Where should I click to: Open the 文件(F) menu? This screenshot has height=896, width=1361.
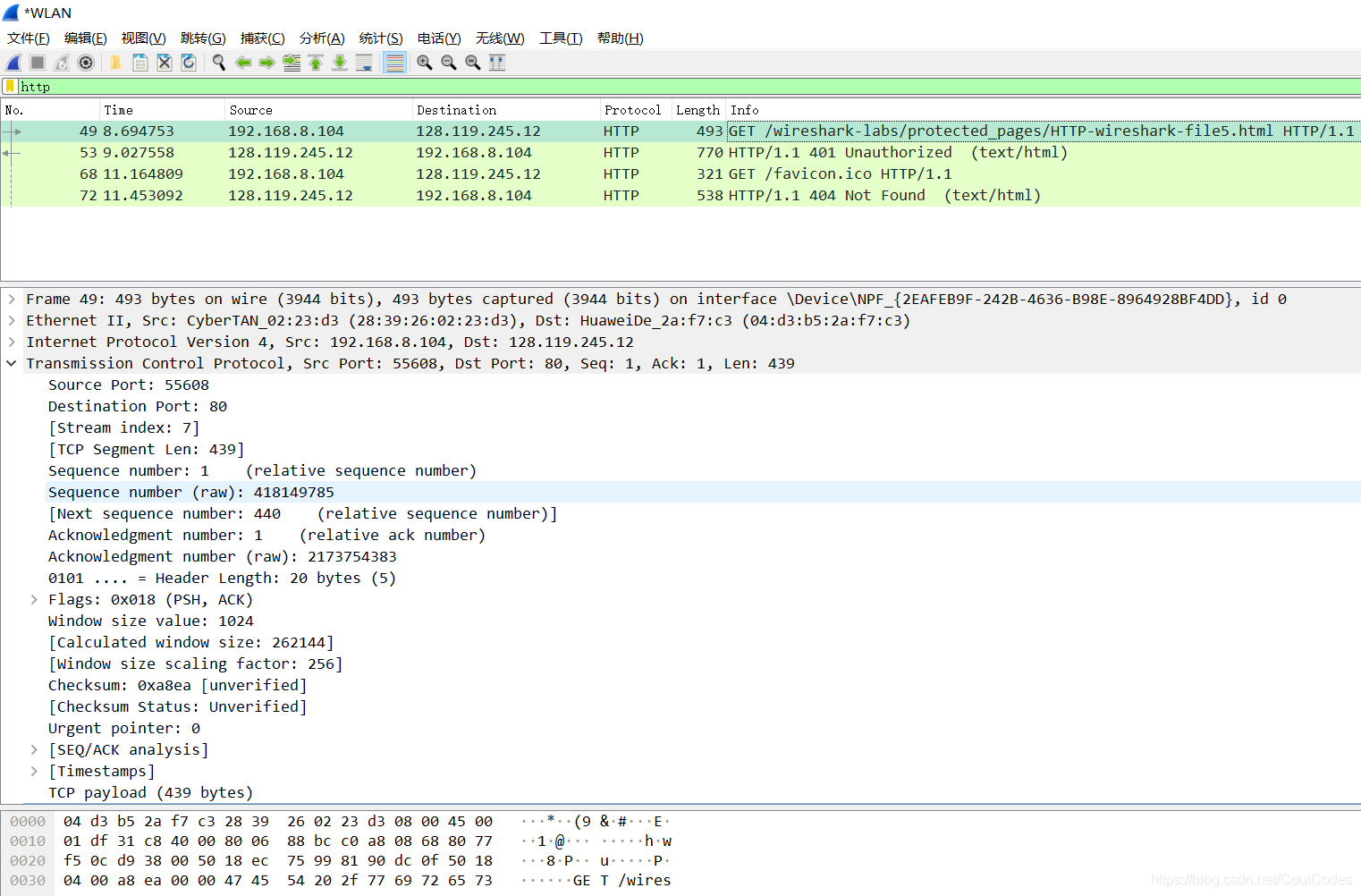point(29,38)
